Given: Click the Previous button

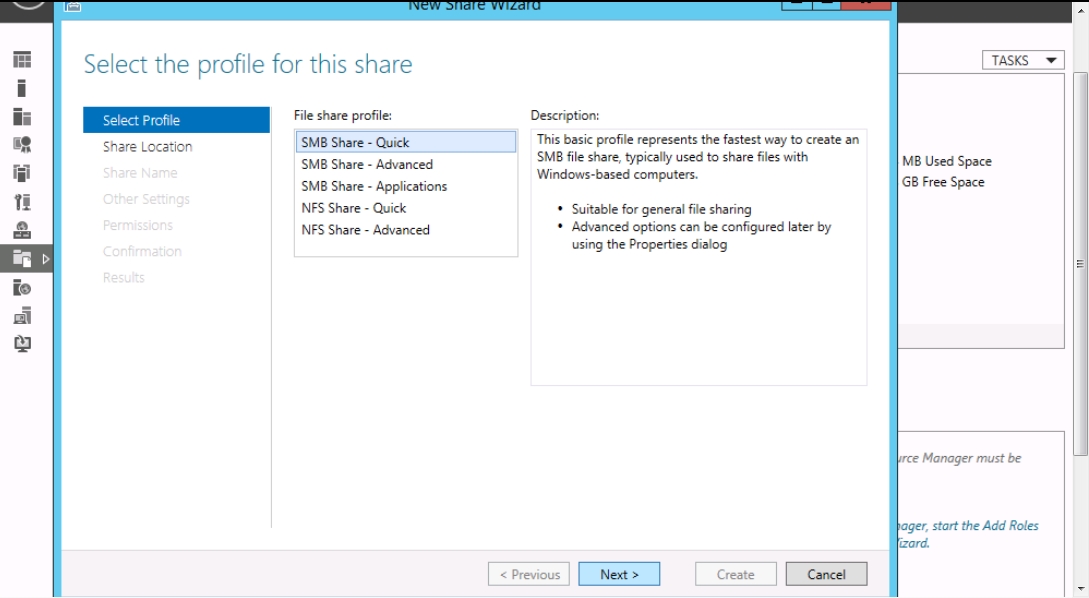Looking at the screenshot, I should 529,574.
